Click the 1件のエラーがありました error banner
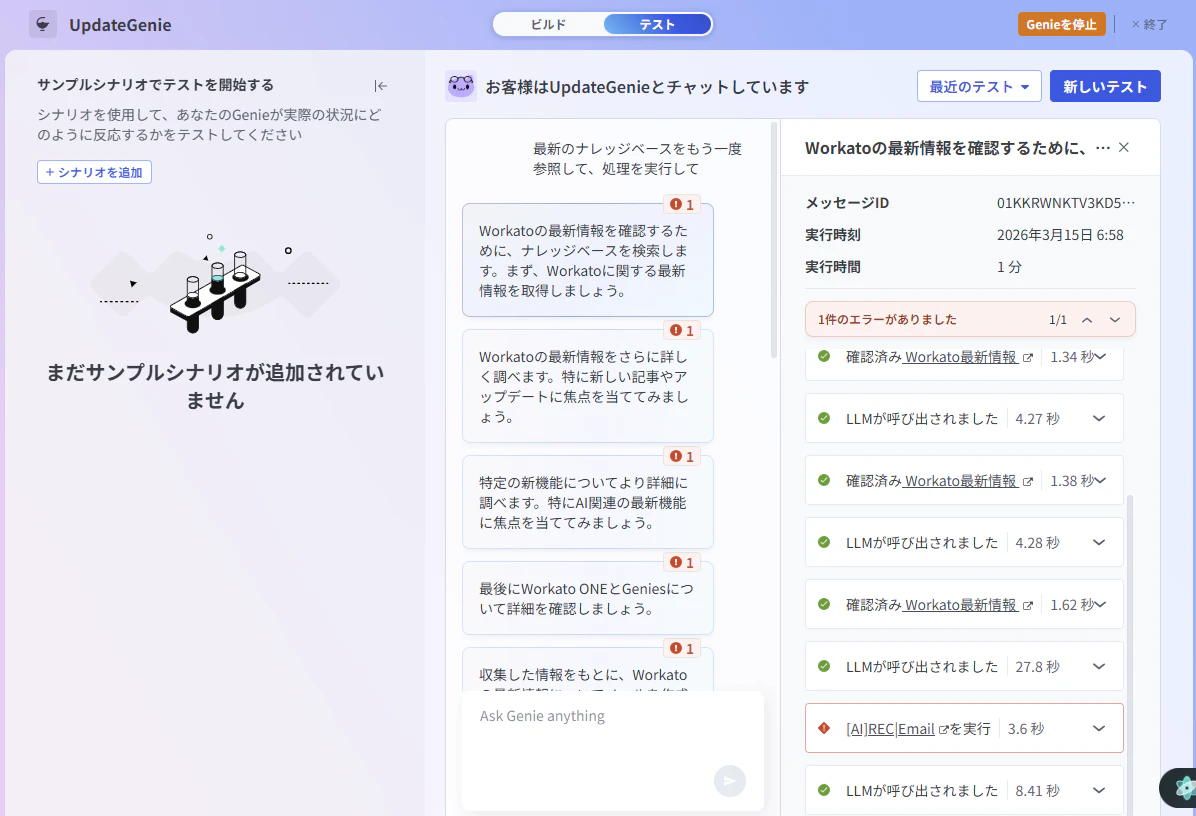Image resolution: width=1196 pixels, height=816 pixels. coord(970,320)
